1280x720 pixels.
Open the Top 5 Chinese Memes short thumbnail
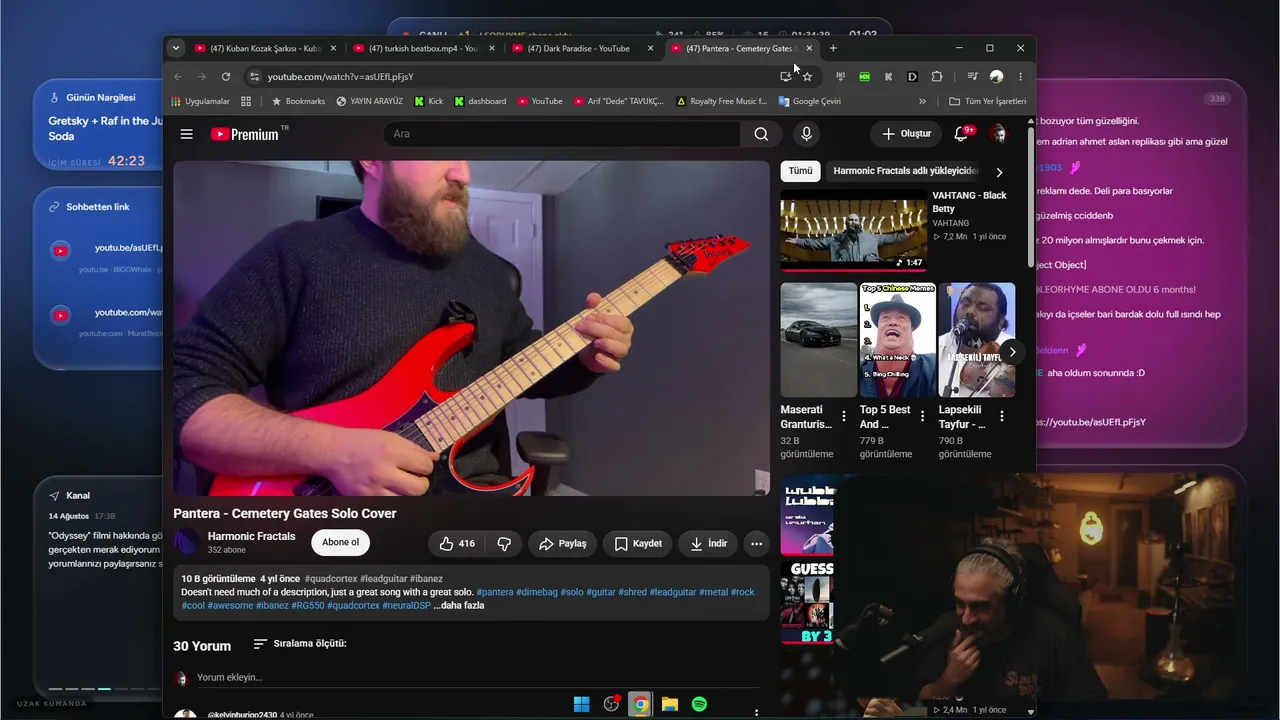pos(898,340)
